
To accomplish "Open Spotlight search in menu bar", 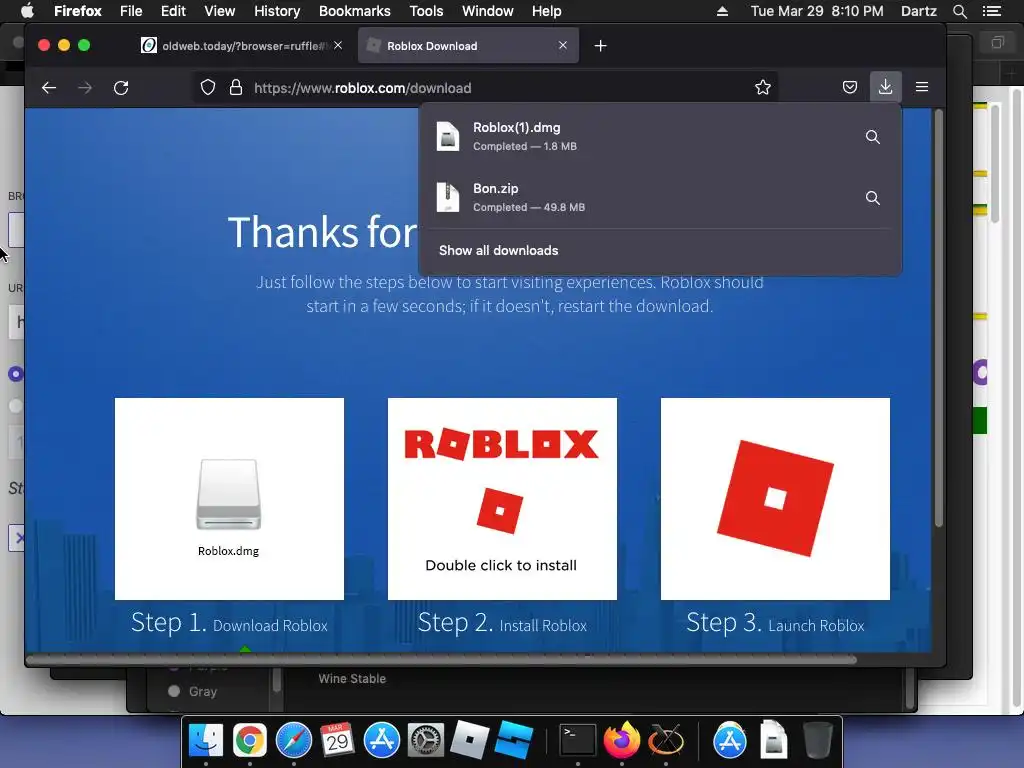I will (959, 11).
